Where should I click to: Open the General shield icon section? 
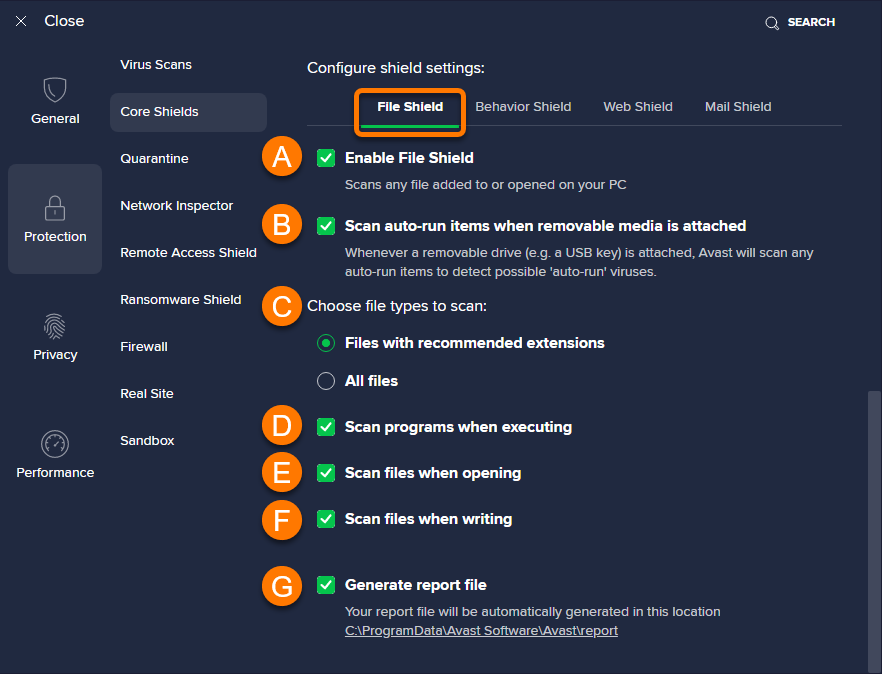[55, 91]
